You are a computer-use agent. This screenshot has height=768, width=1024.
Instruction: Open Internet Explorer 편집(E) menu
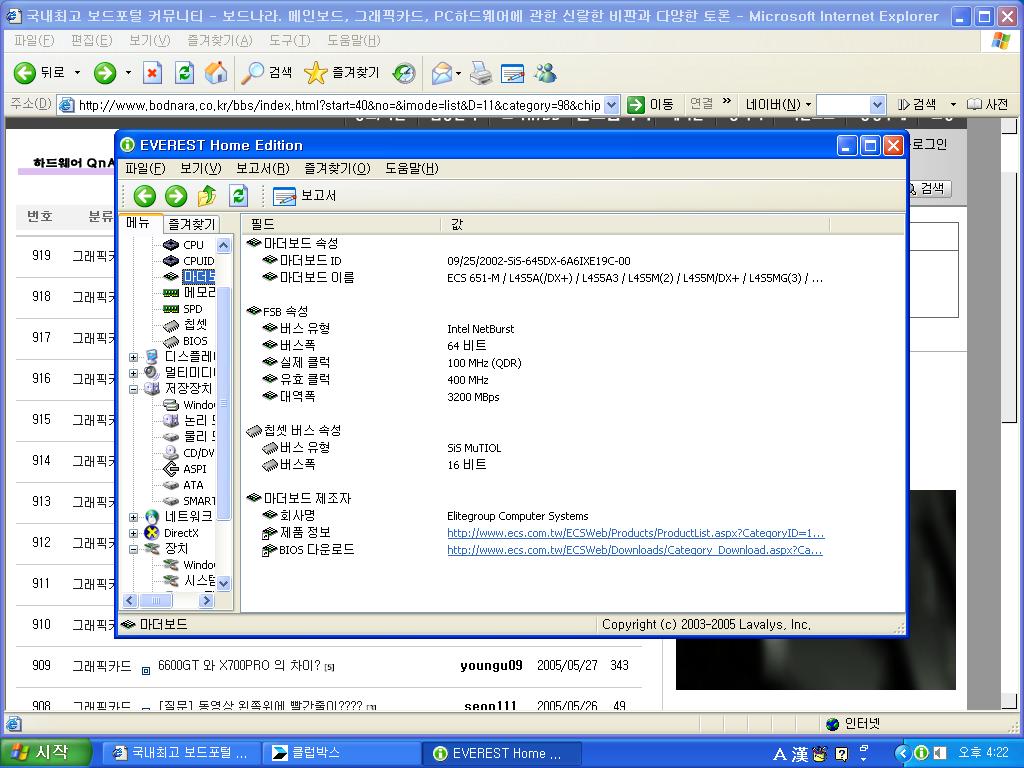[91, 40]
